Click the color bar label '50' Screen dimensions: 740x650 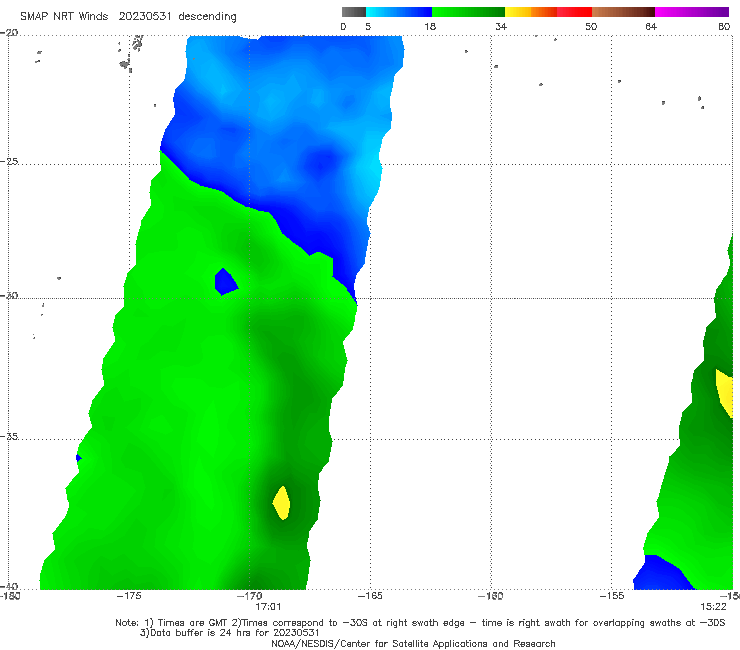coord(591,26)
